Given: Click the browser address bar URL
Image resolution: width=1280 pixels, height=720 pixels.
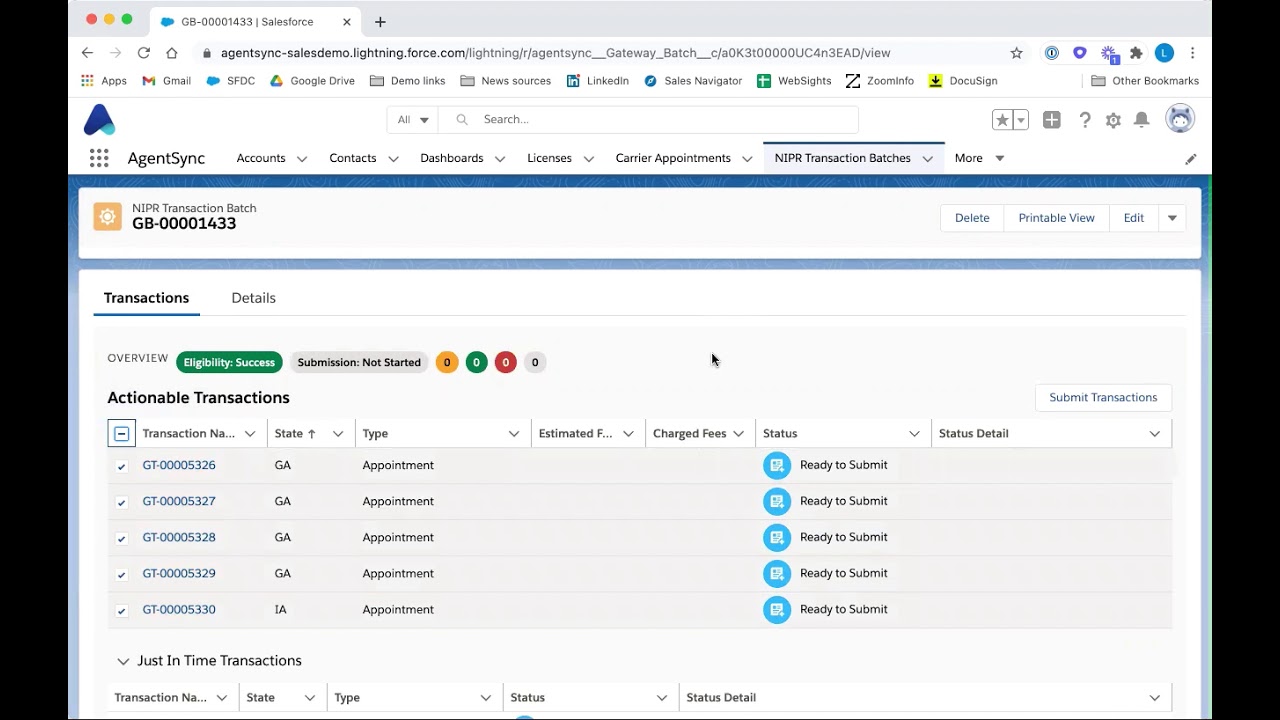Looking at the screenshot, I should point(555,53).
